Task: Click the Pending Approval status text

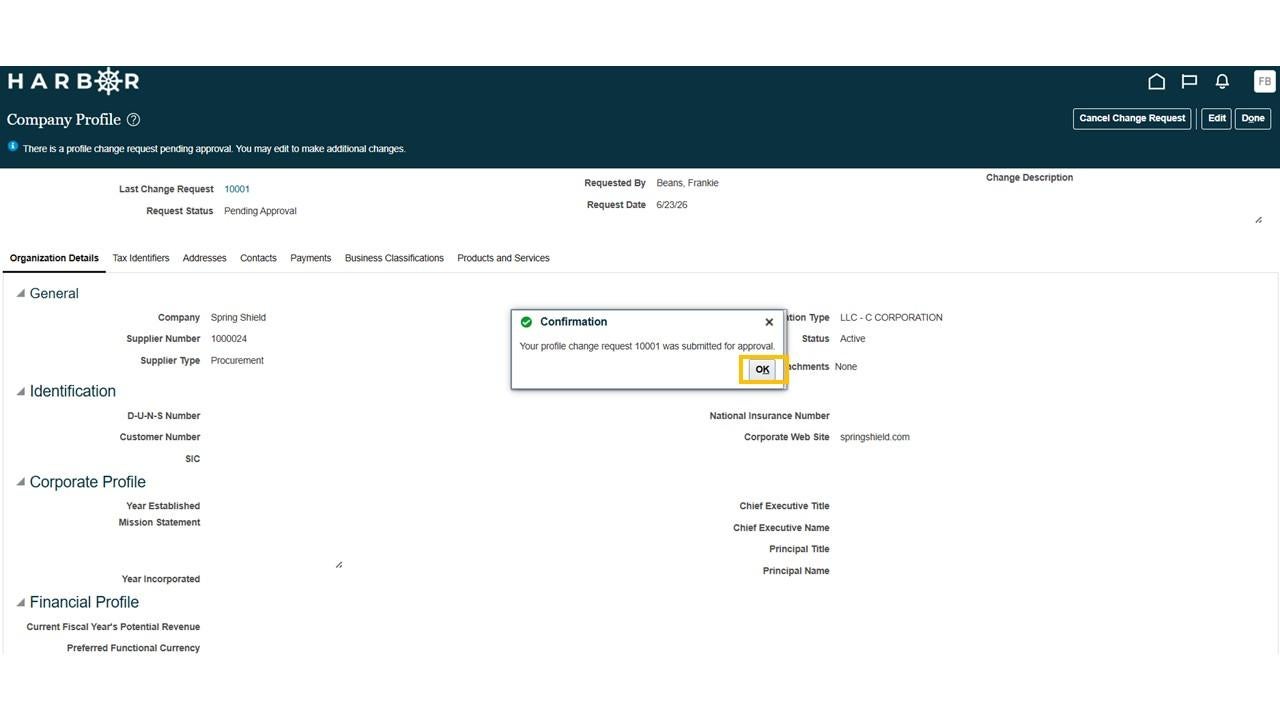Action: pyautogui.click(x=260, y=211)
